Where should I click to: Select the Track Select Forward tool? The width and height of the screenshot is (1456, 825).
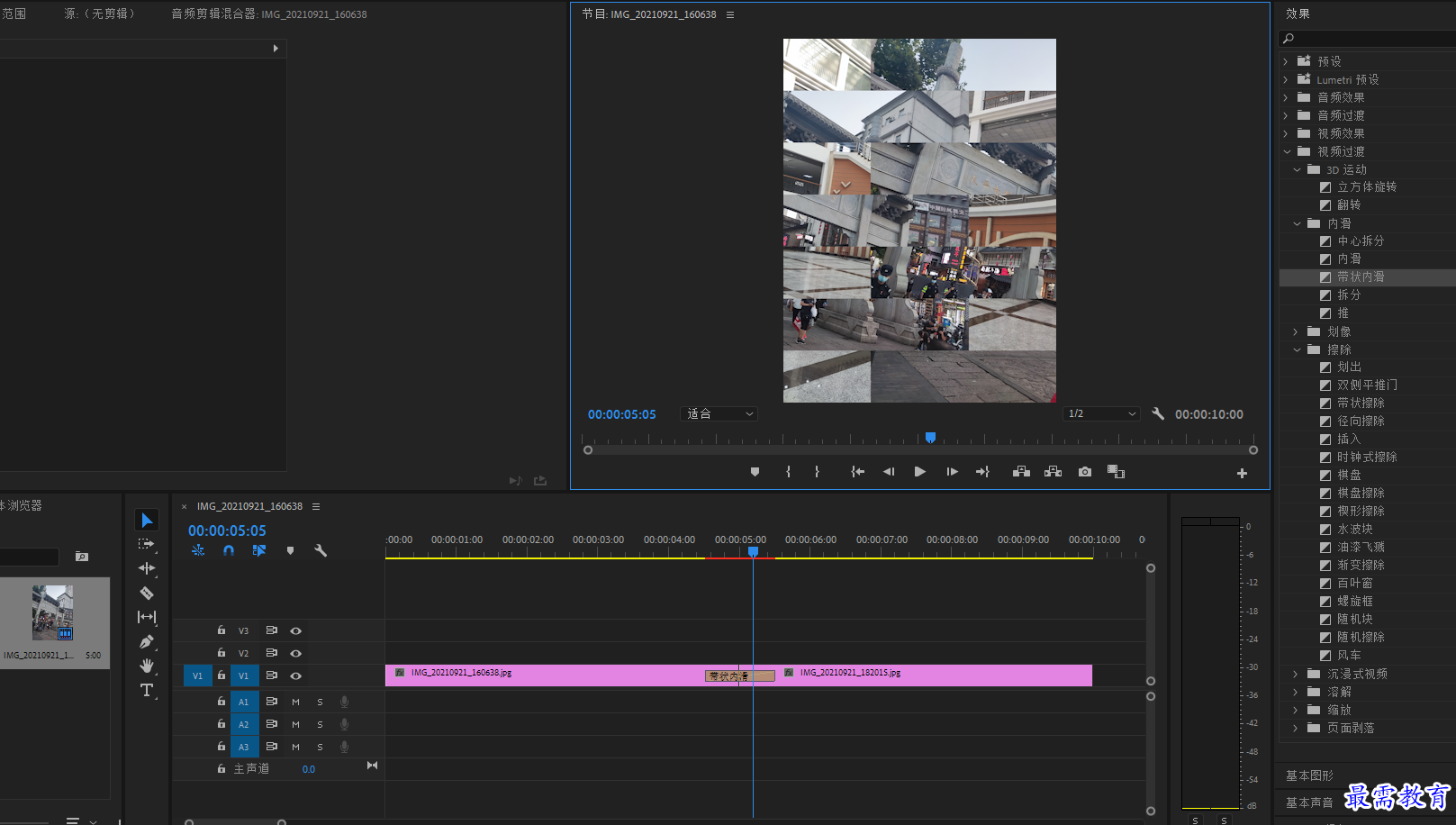(147, 544)
